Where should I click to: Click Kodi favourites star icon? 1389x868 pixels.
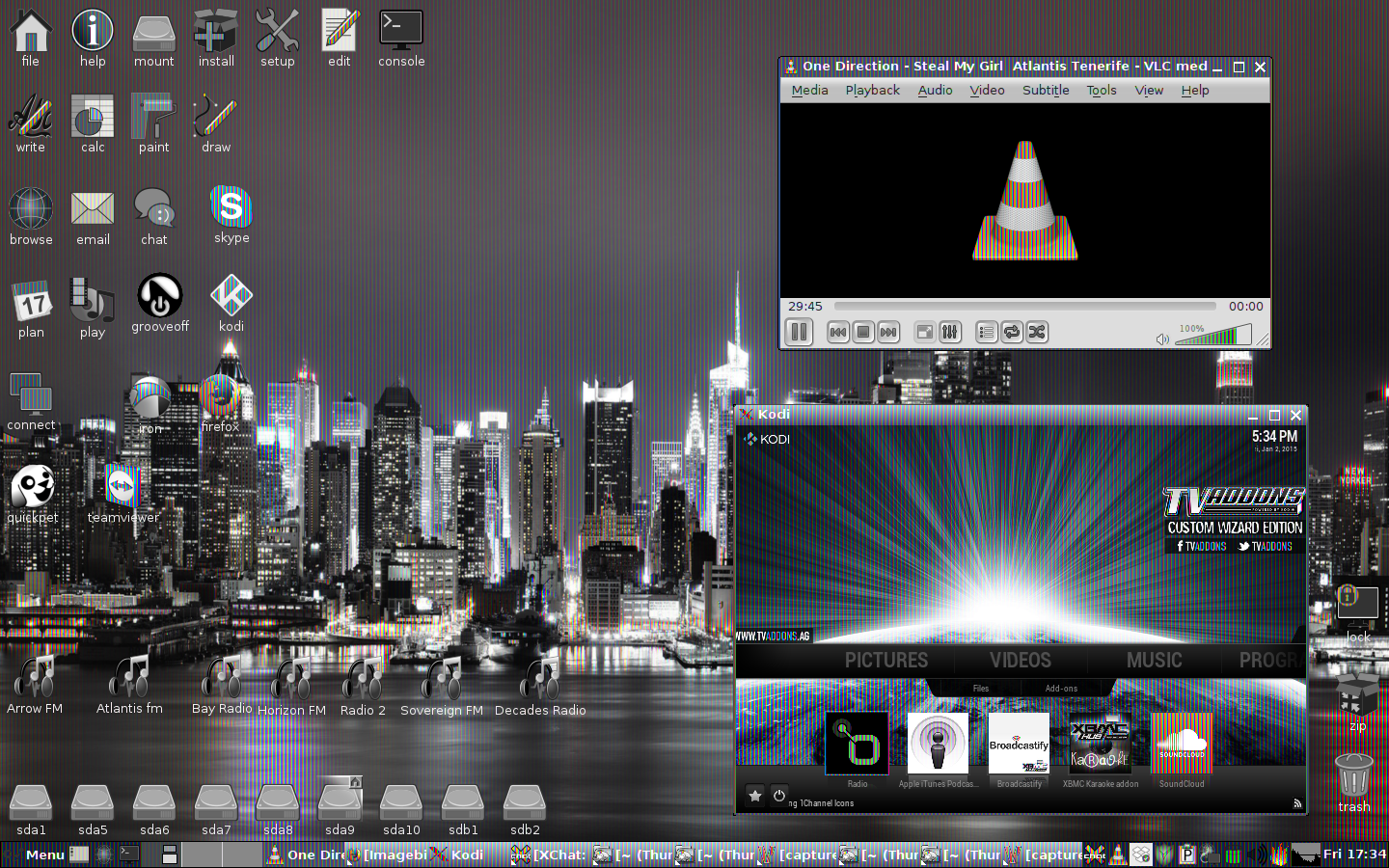(x=755, y=796)
